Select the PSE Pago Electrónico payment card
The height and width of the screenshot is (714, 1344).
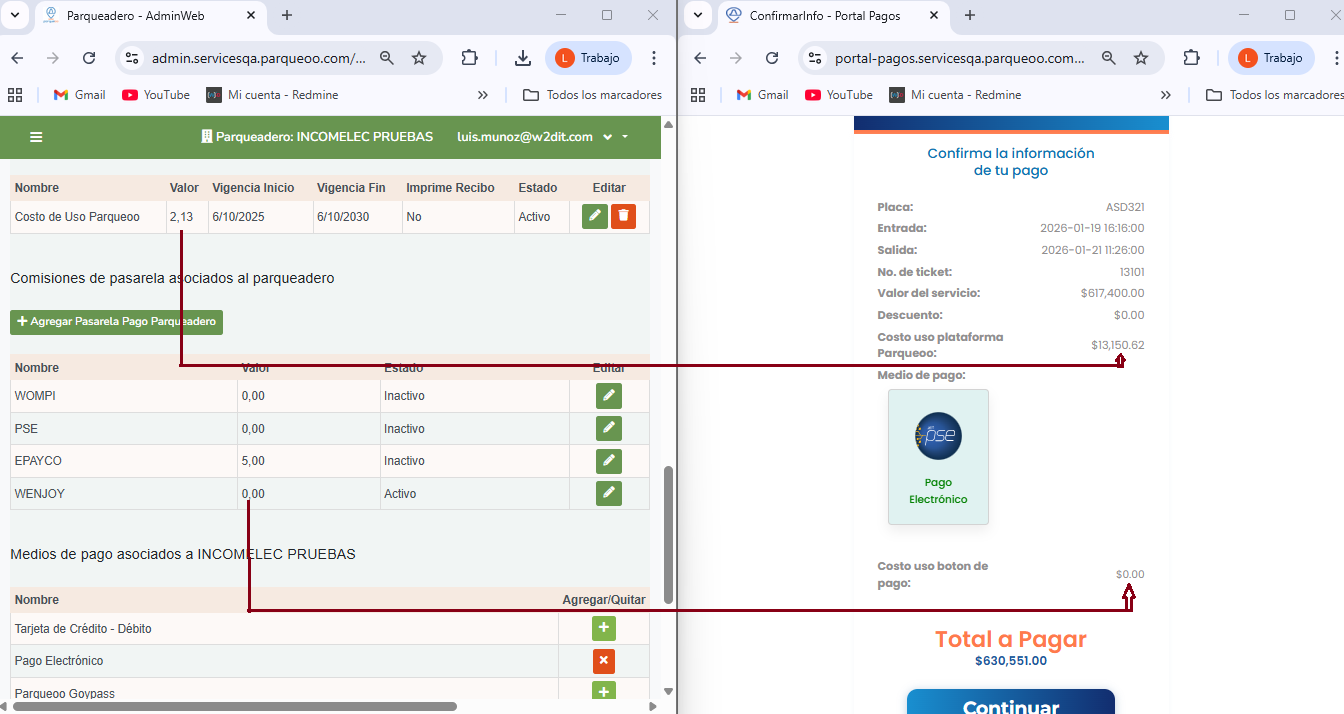point(938,456)
